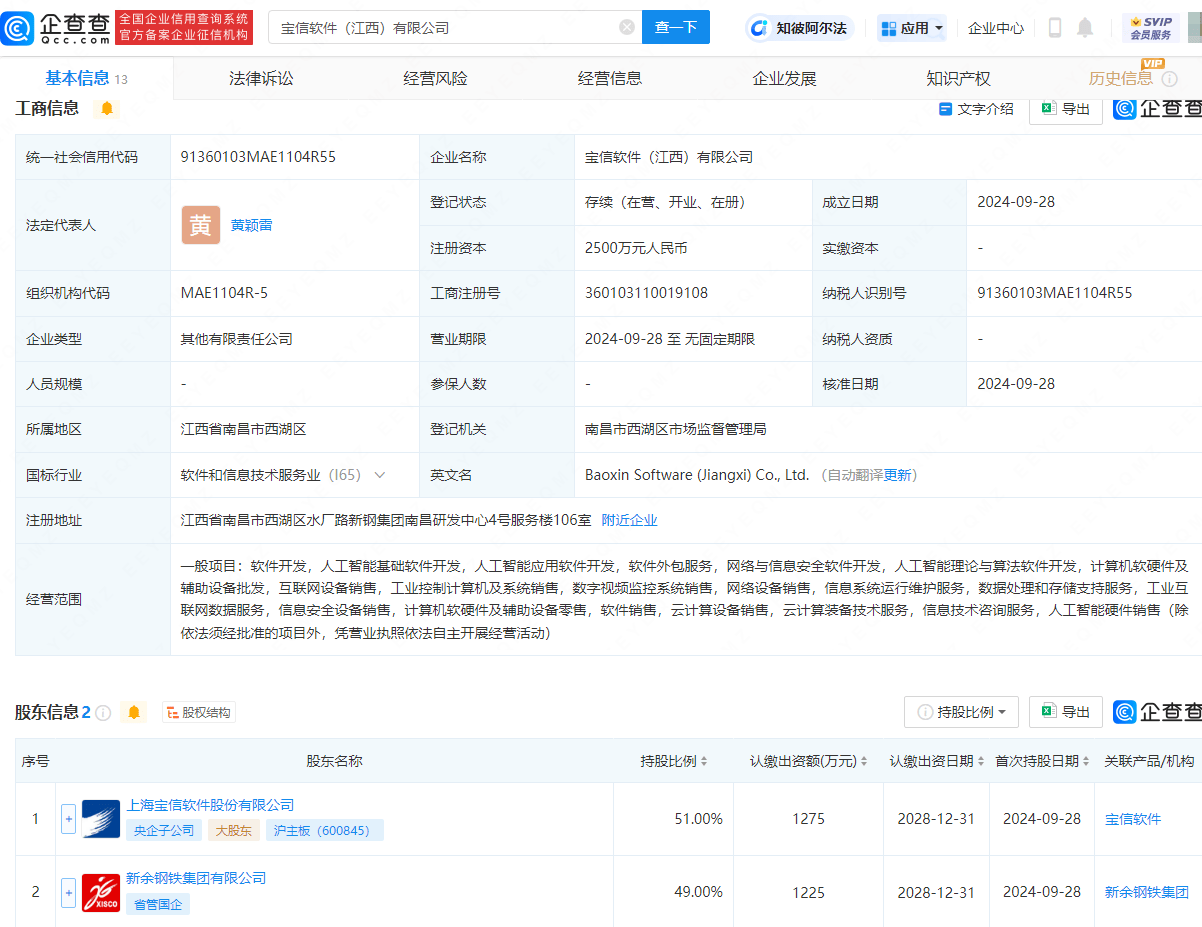This screenshot has width=1202, height=927.
Task: Click credit code 91360103MAE1104R55 text
Action: (x=258, y=157)
